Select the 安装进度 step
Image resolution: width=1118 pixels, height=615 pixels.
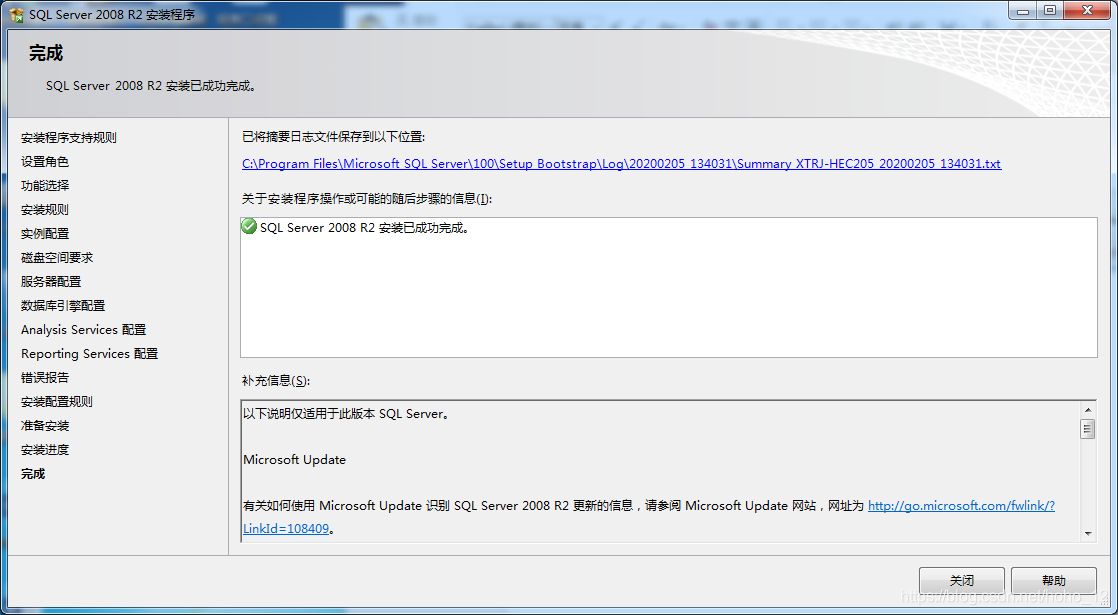point(45,450)
